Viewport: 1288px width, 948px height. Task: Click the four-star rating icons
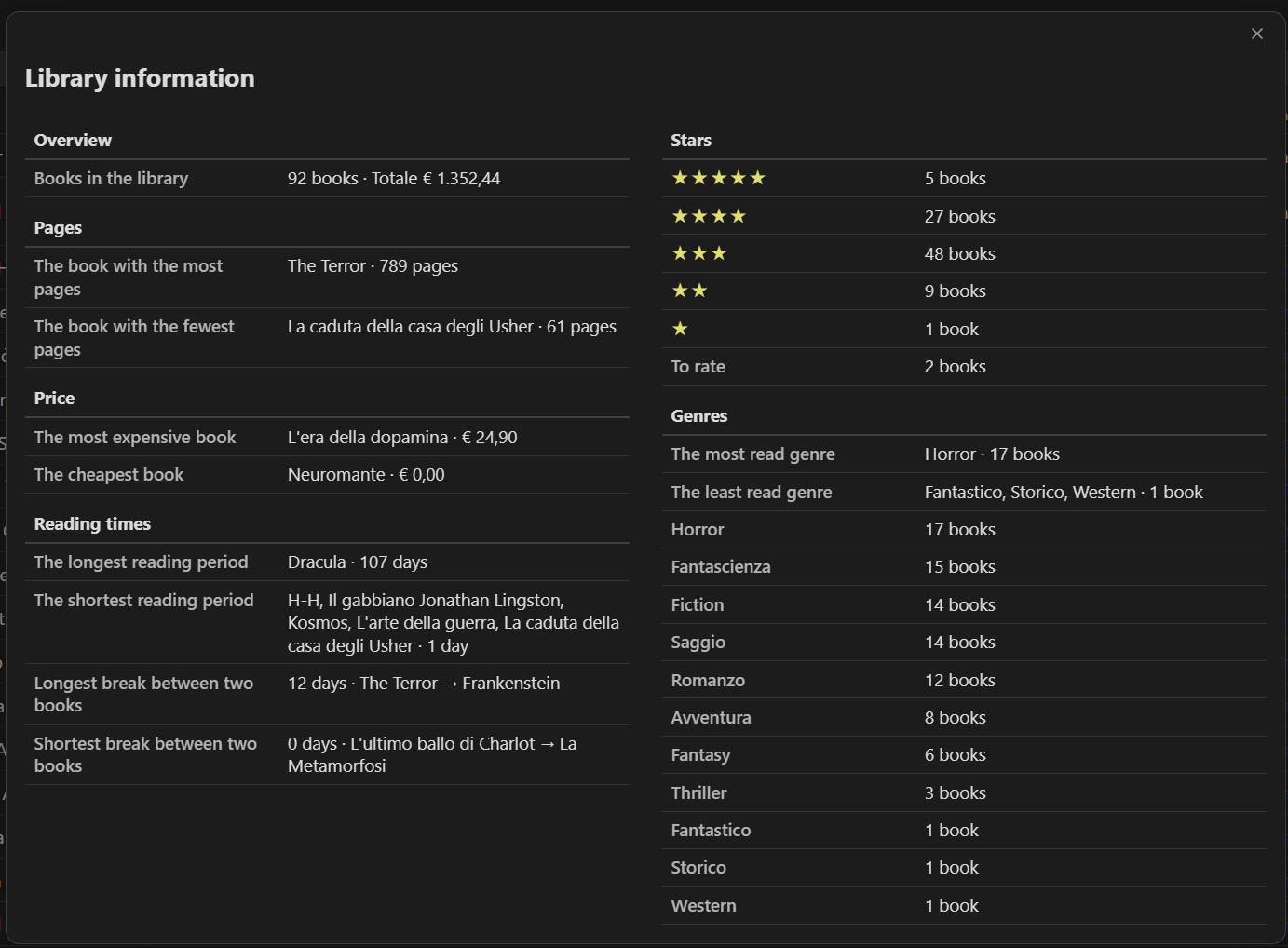[x=709, y=216]
